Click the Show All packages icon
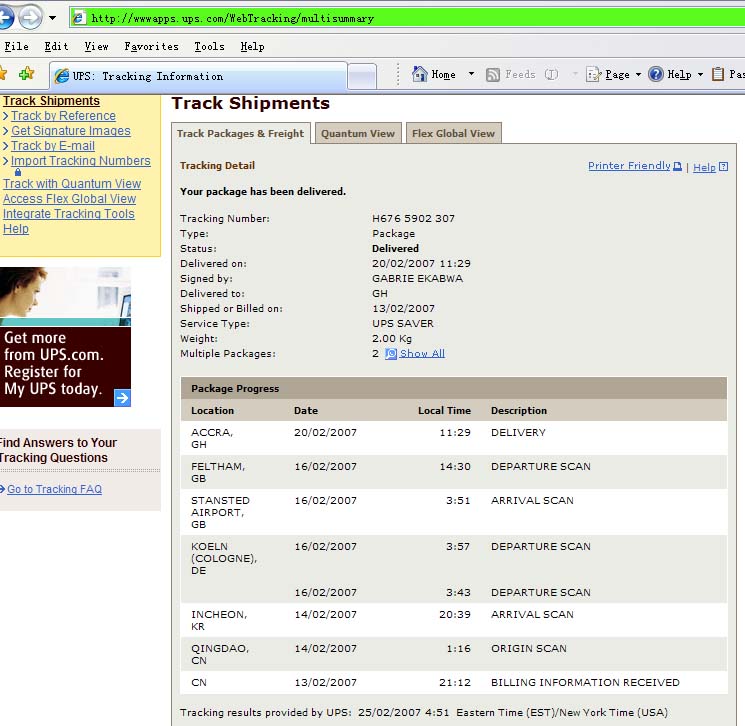Screen dimensions: 745x726 tap(391, 354)
